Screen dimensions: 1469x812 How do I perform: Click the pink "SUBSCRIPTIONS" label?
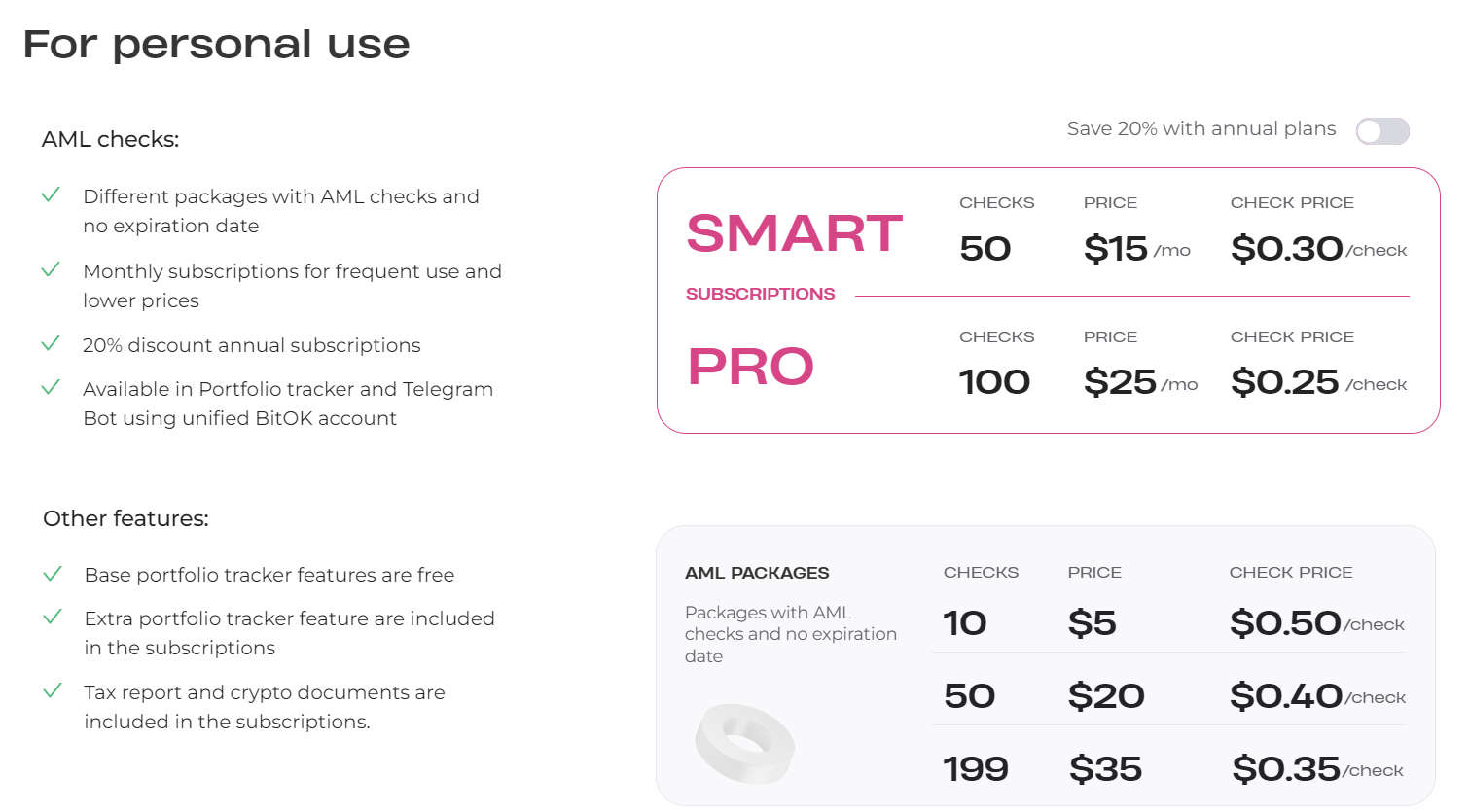[760, 294]
